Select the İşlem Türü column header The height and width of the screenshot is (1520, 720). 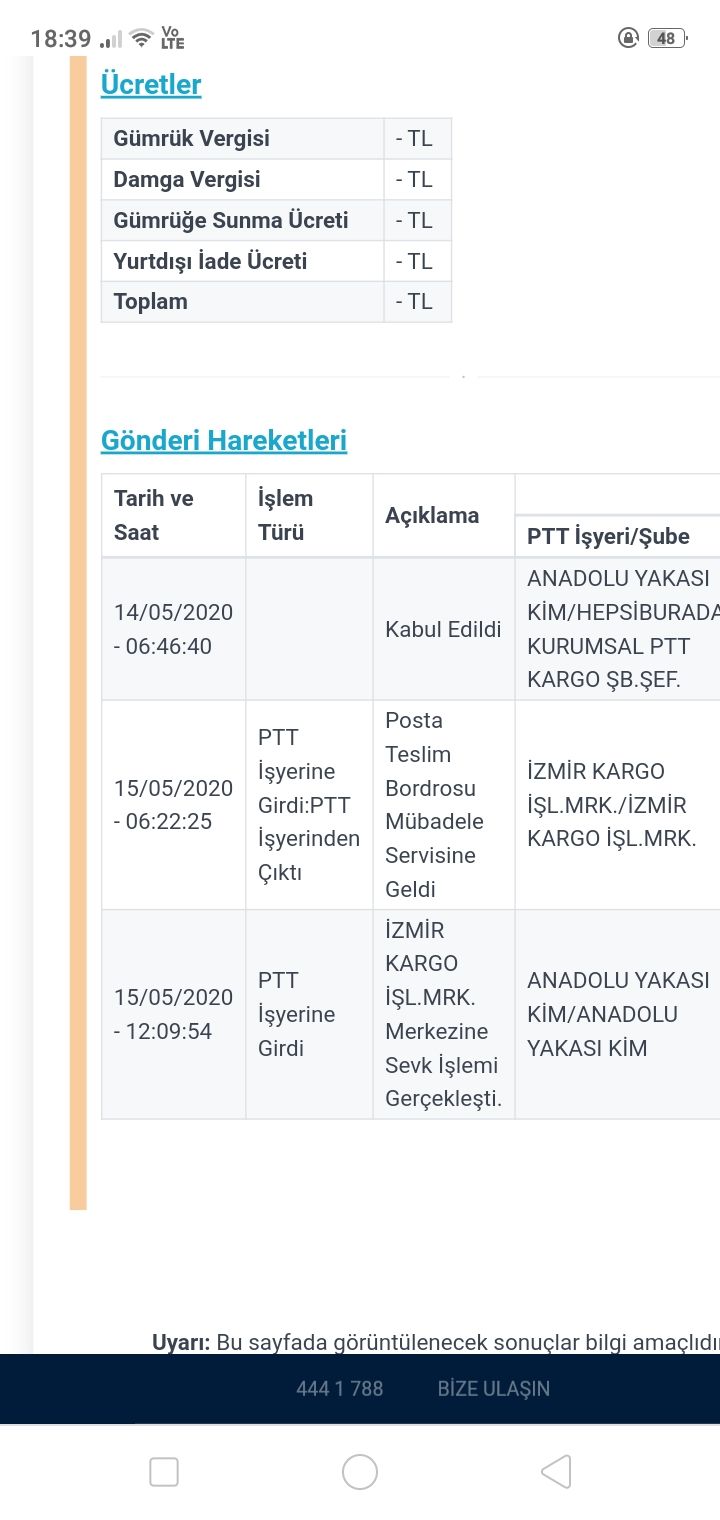[286, 515]
